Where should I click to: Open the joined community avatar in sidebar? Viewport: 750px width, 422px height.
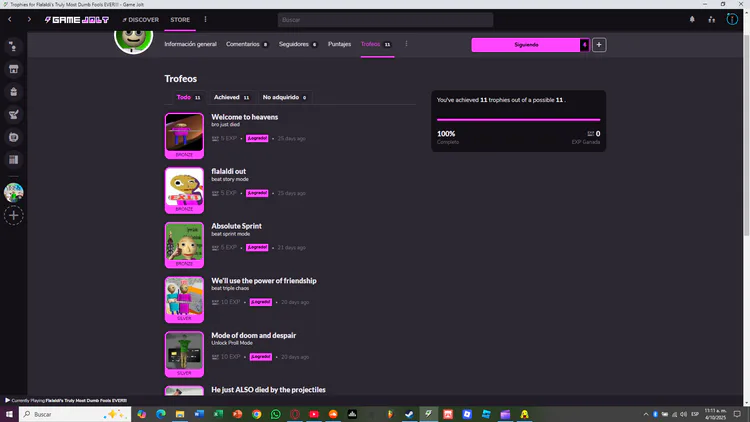(13, 192)
